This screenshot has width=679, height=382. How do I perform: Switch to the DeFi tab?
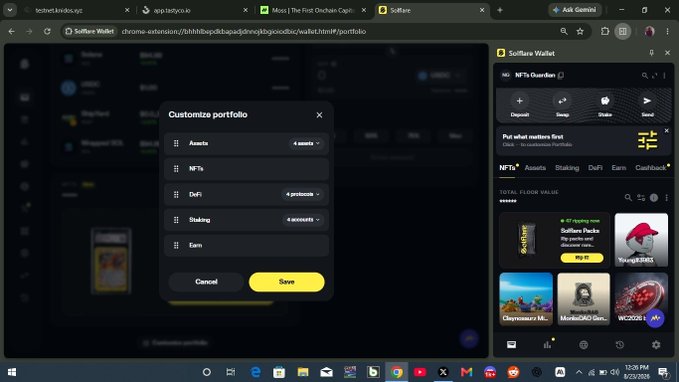595,168
